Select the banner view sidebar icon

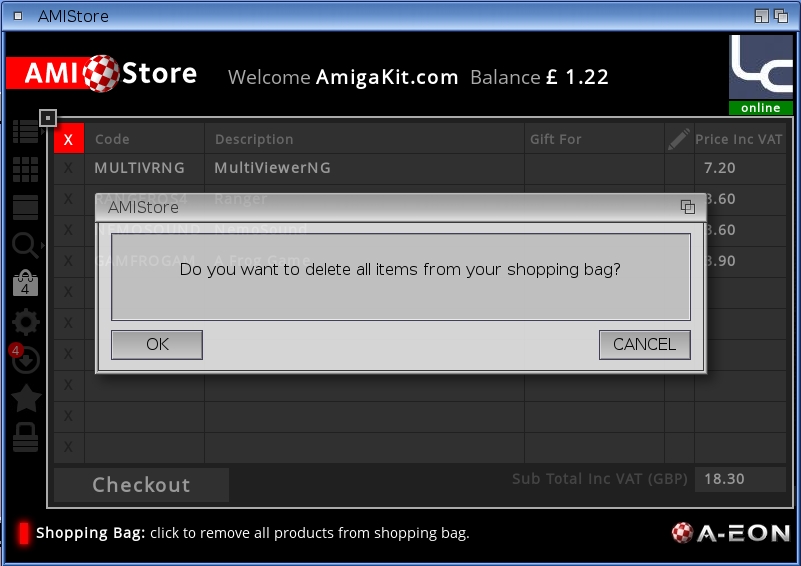click(26, 207)
